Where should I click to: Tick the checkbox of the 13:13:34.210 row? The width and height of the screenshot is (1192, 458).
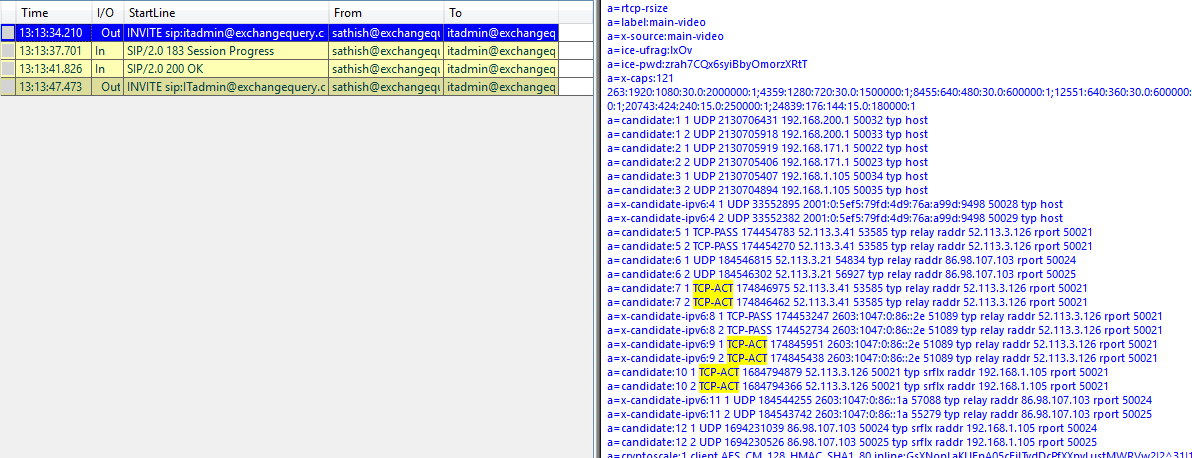[x=8, y=33]
